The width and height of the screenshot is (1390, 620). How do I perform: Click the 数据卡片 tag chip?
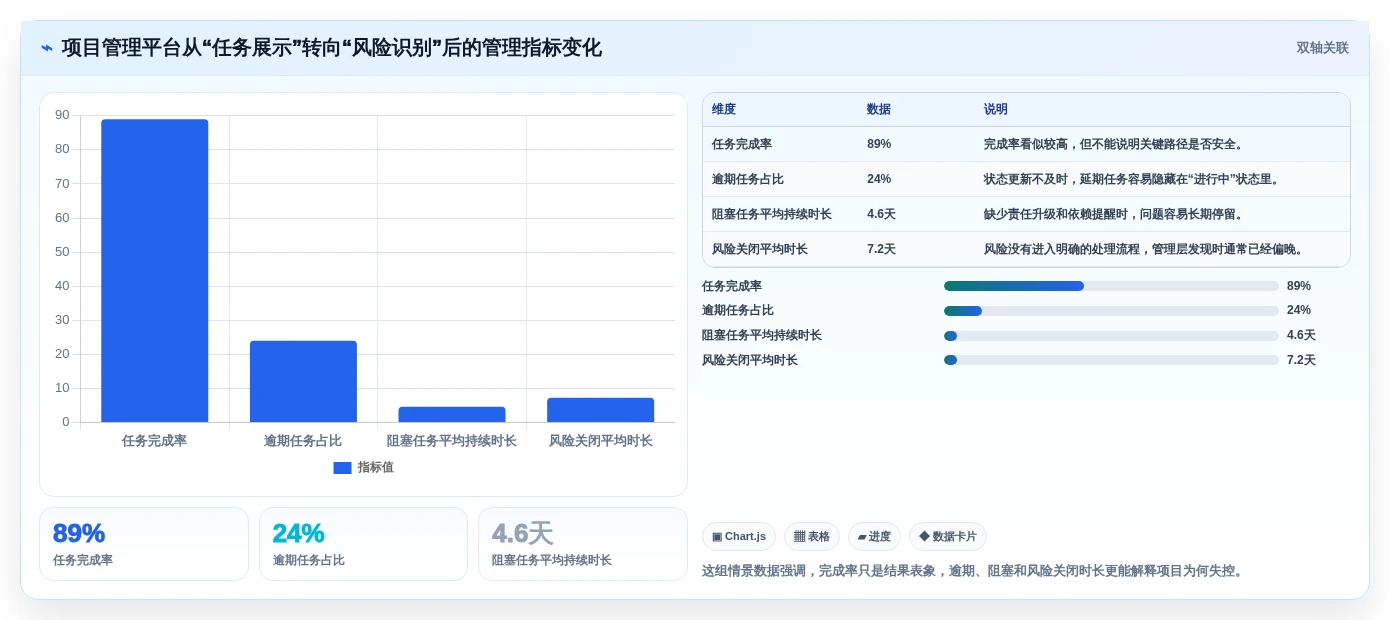pyautogui.click(x=948, y=537)
